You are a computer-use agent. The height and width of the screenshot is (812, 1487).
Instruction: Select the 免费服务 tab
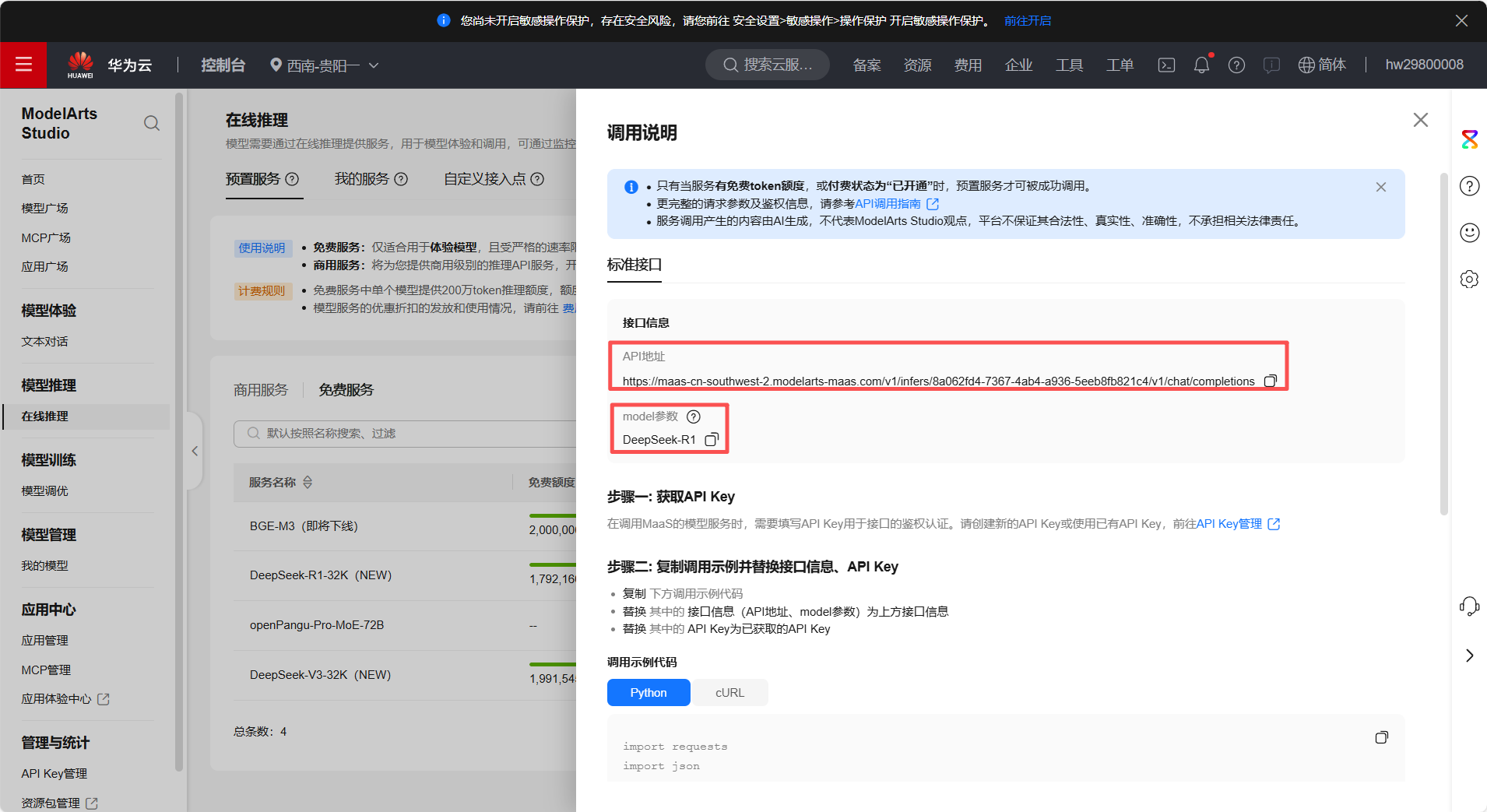(346, 390)
